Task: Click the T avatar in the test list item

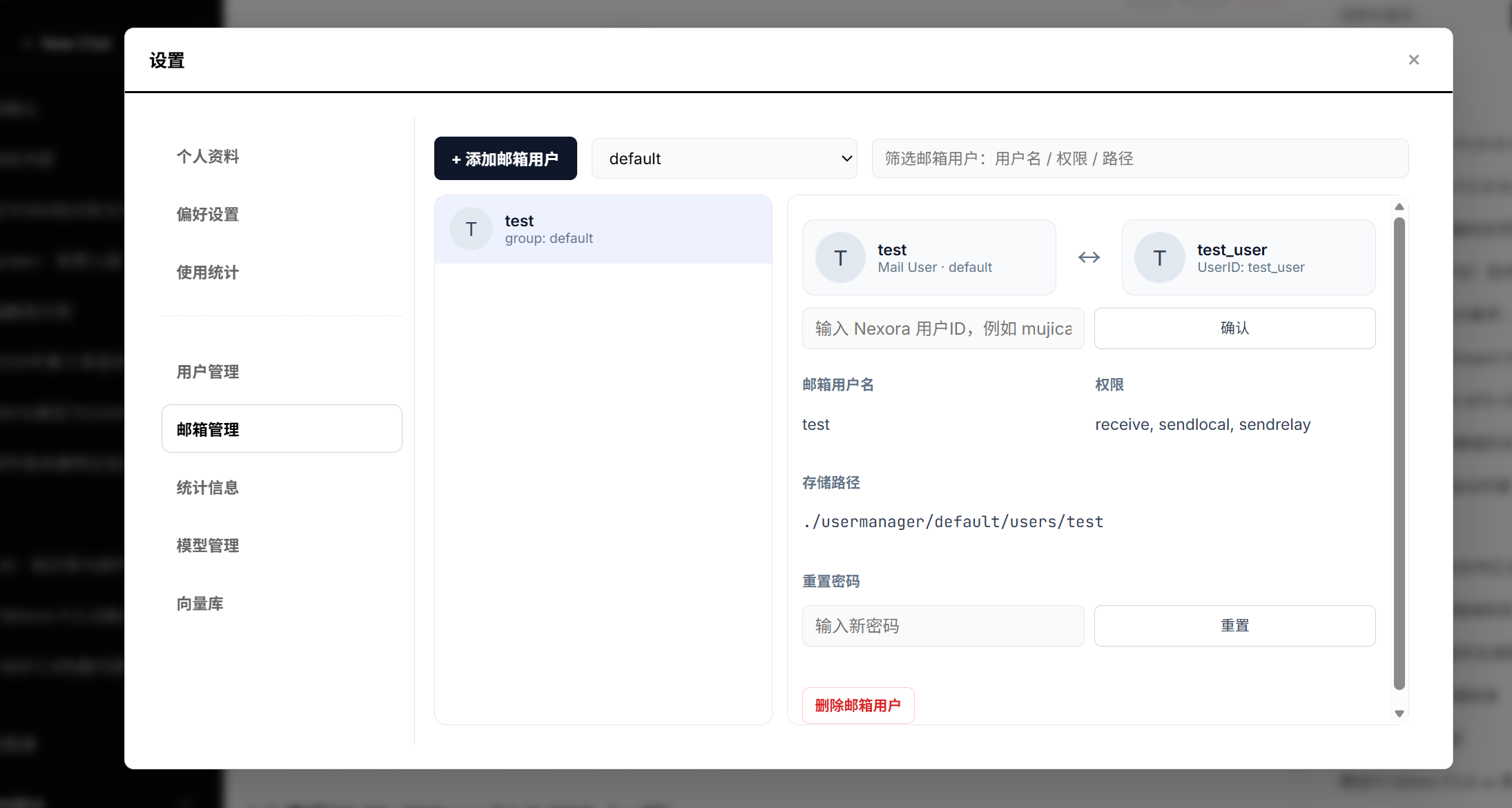Action: pyautogui.click(x=471, y=229)
